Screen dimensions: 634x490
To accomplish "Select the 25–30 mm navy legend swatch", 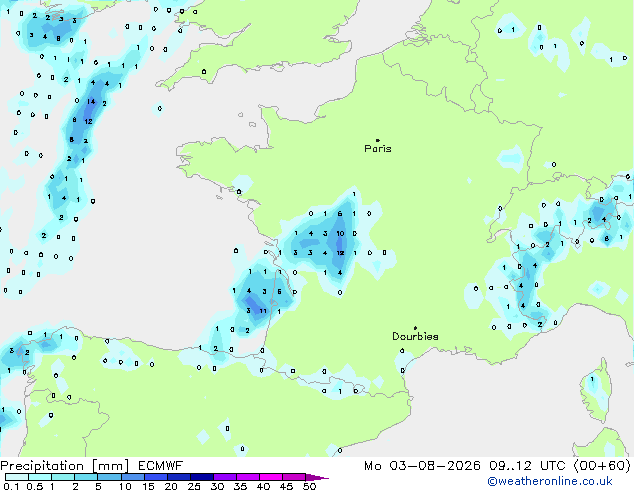I will tap(201, 477).
